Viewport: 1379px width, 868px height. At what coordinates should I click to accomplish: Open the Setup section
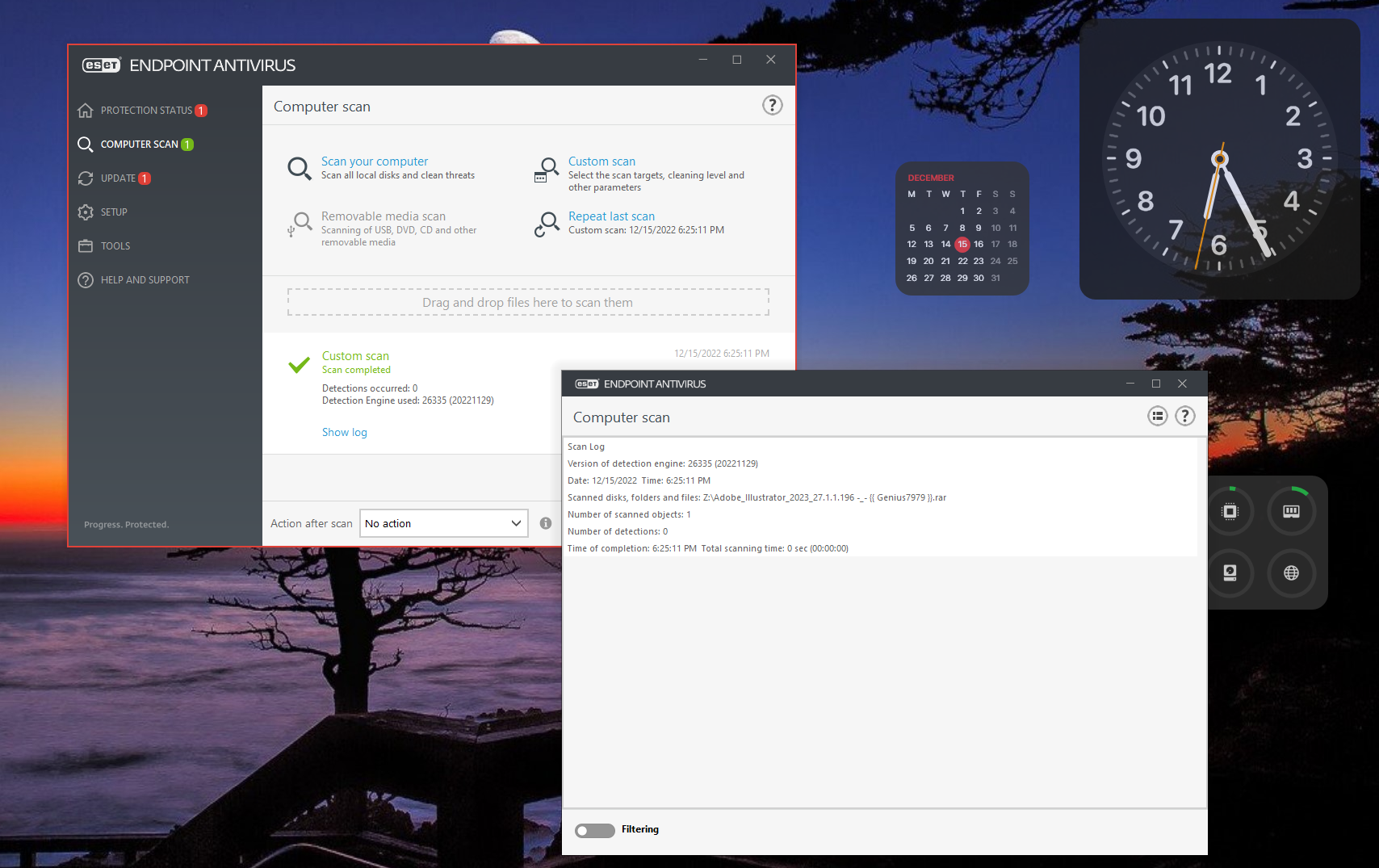pyautogui.click(x=103, y=212)
